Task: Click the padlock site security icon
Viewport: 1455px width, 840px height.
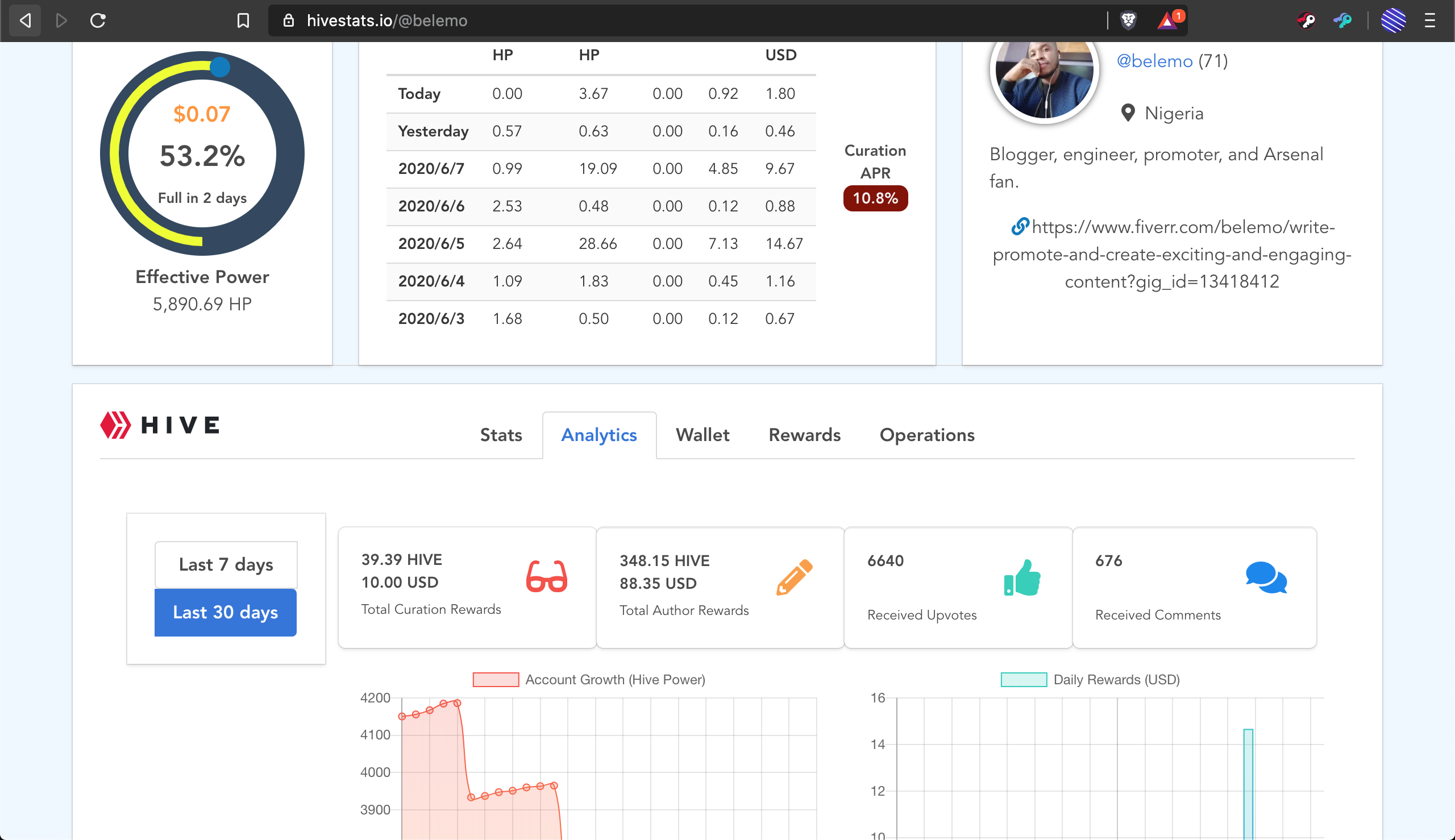Action: click(289, 21)
